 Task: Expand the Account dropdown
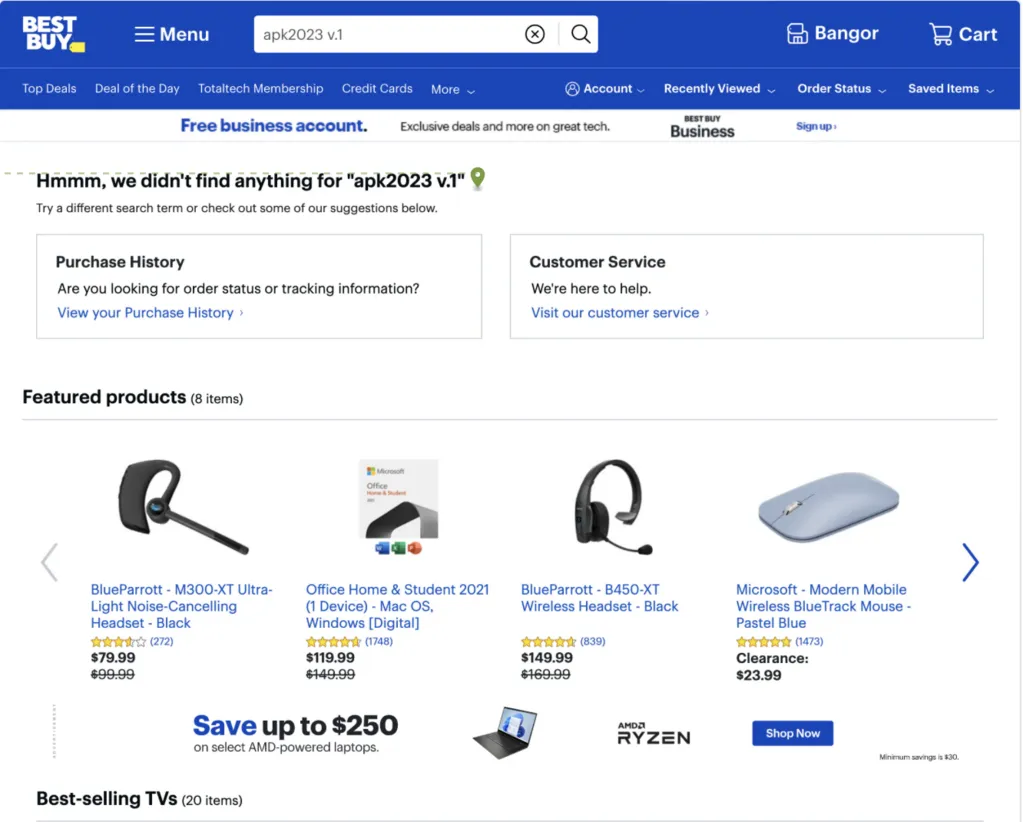click(605, 89)
